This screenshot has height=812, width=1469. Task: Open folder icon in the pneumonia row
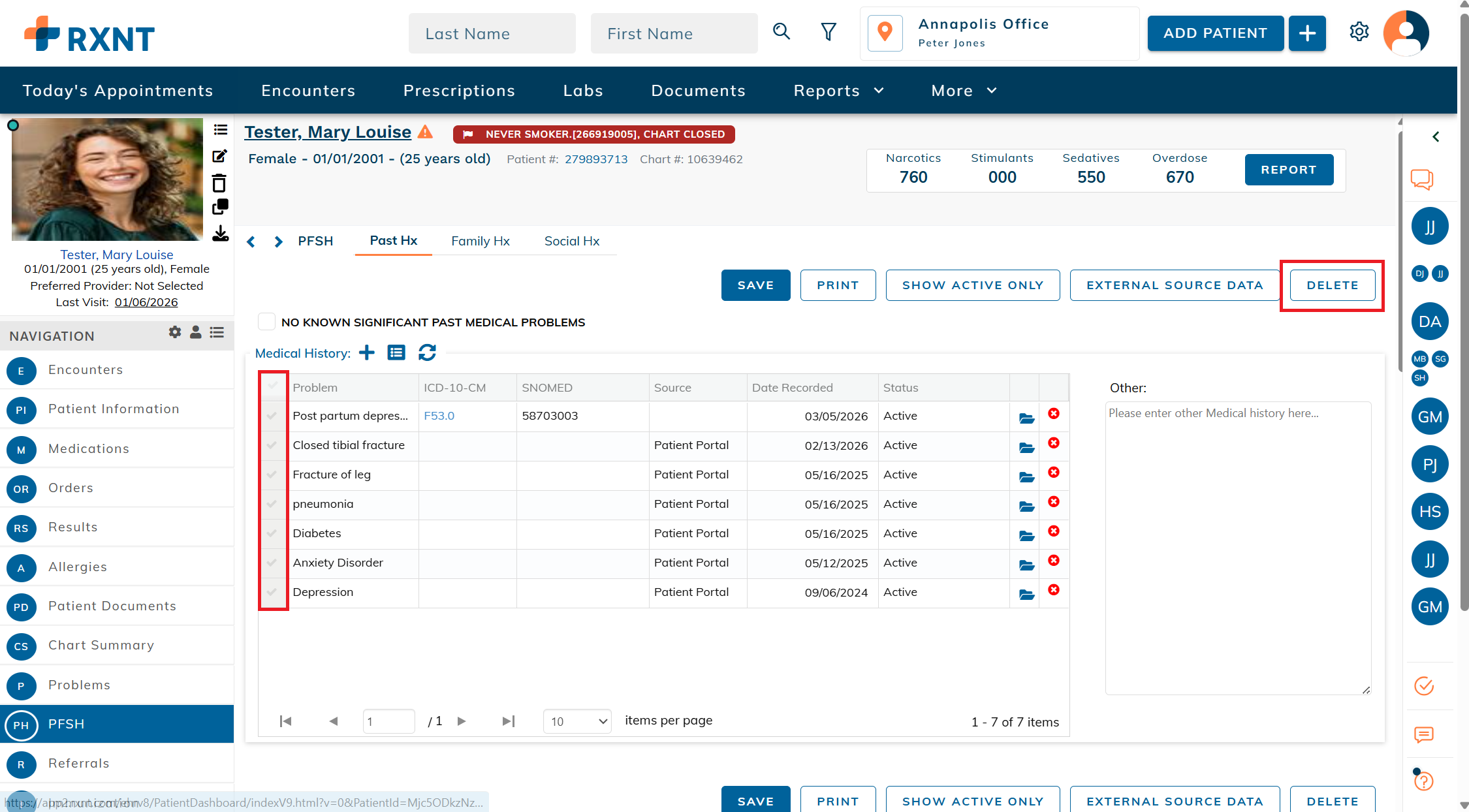point(1026,506)
